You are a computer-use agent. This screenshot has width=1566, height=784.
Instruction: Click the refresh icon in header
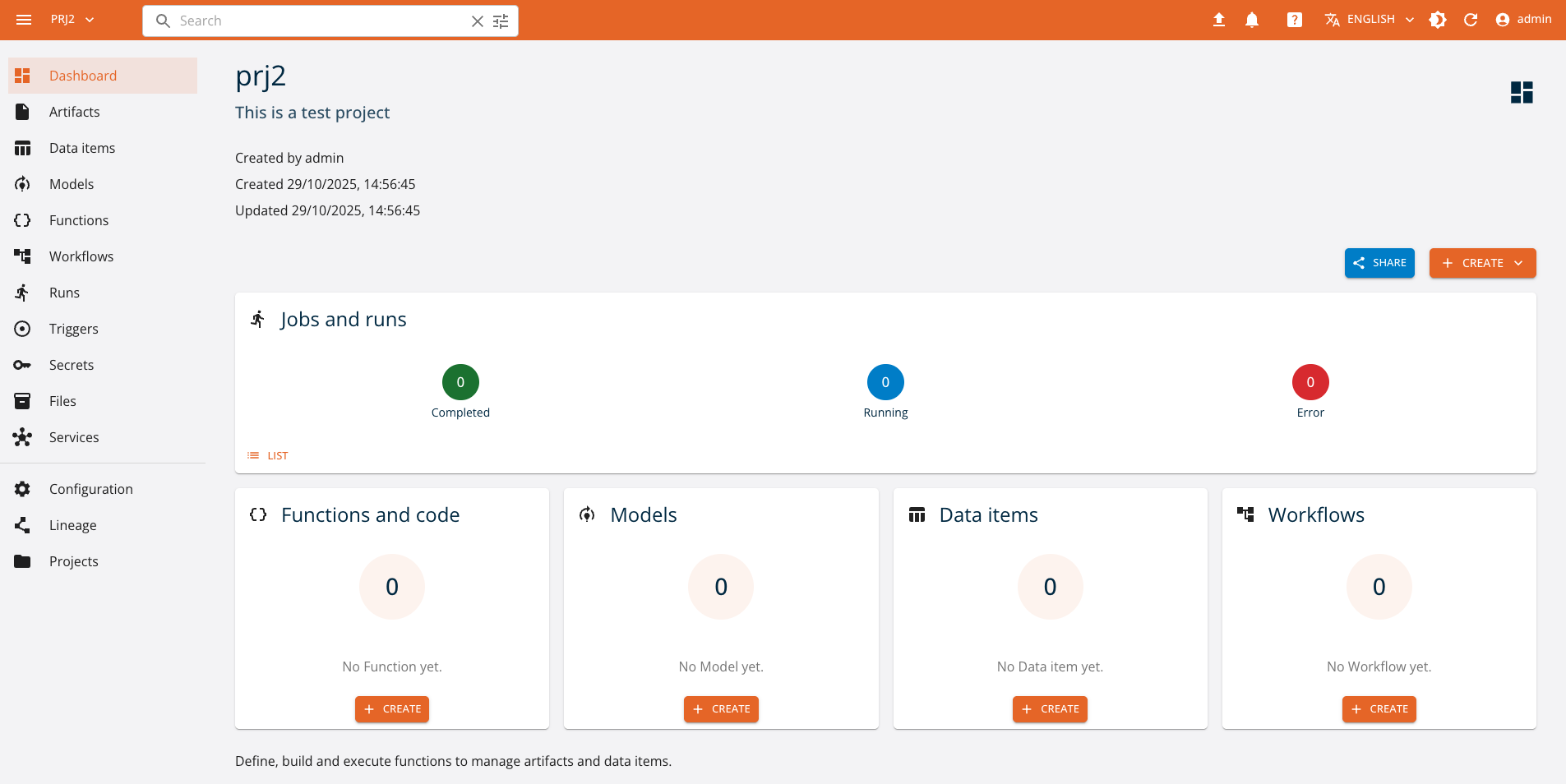1471,20
